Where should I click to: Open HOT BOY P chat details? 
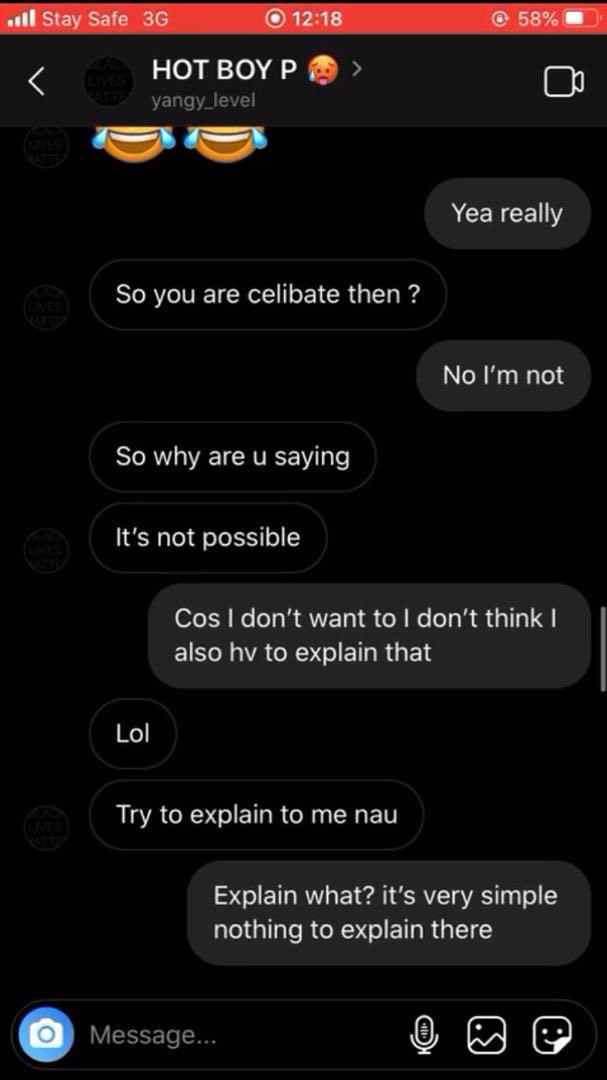pyautogui.click(x=224, y=70)
